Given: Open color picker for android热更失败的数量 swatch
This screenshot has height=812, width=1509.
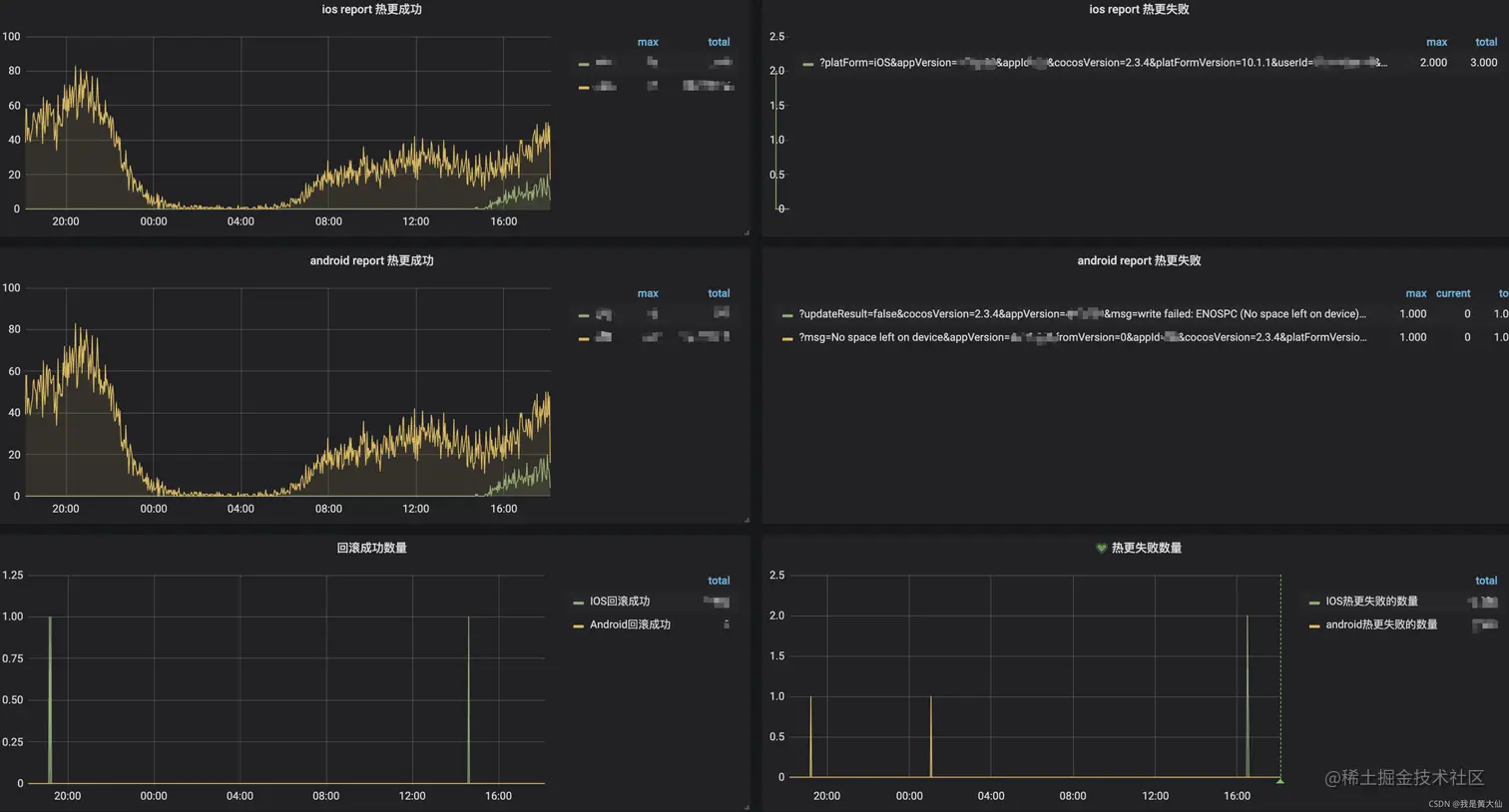Looking at the screenshot, I should point(1314,625).
